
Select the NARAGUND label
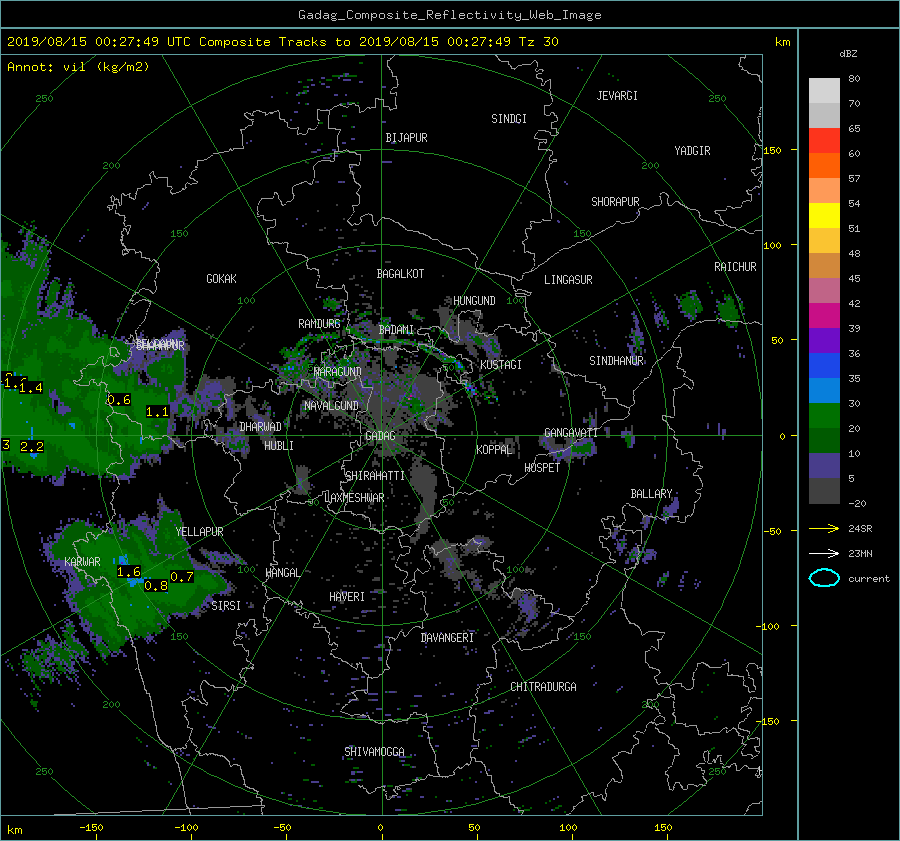[338, 371]
